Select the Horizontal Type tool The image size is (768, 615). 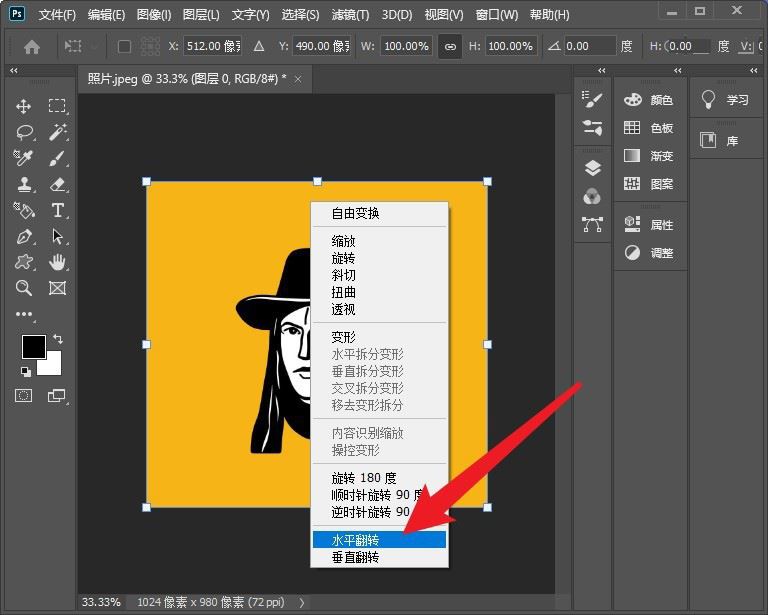coord(57,210)
